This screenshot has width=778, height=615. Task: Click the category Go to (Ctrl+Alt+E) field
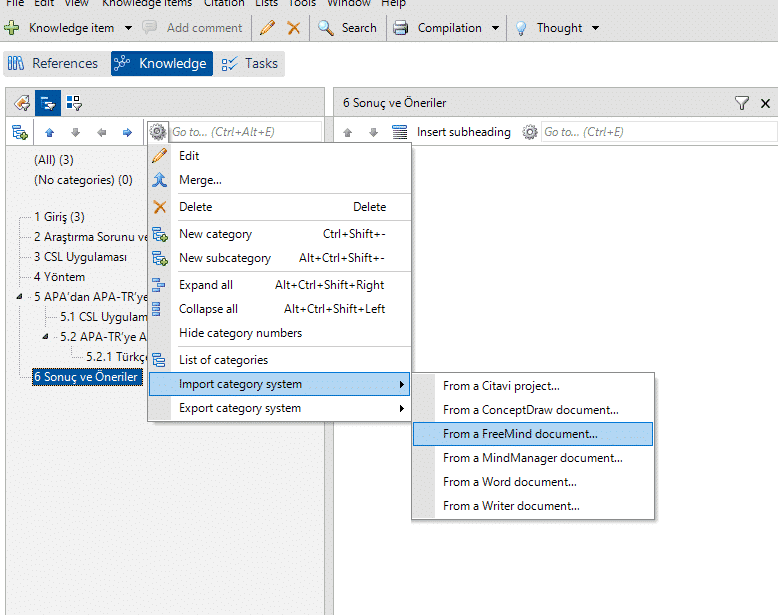[x=245, y=132]
